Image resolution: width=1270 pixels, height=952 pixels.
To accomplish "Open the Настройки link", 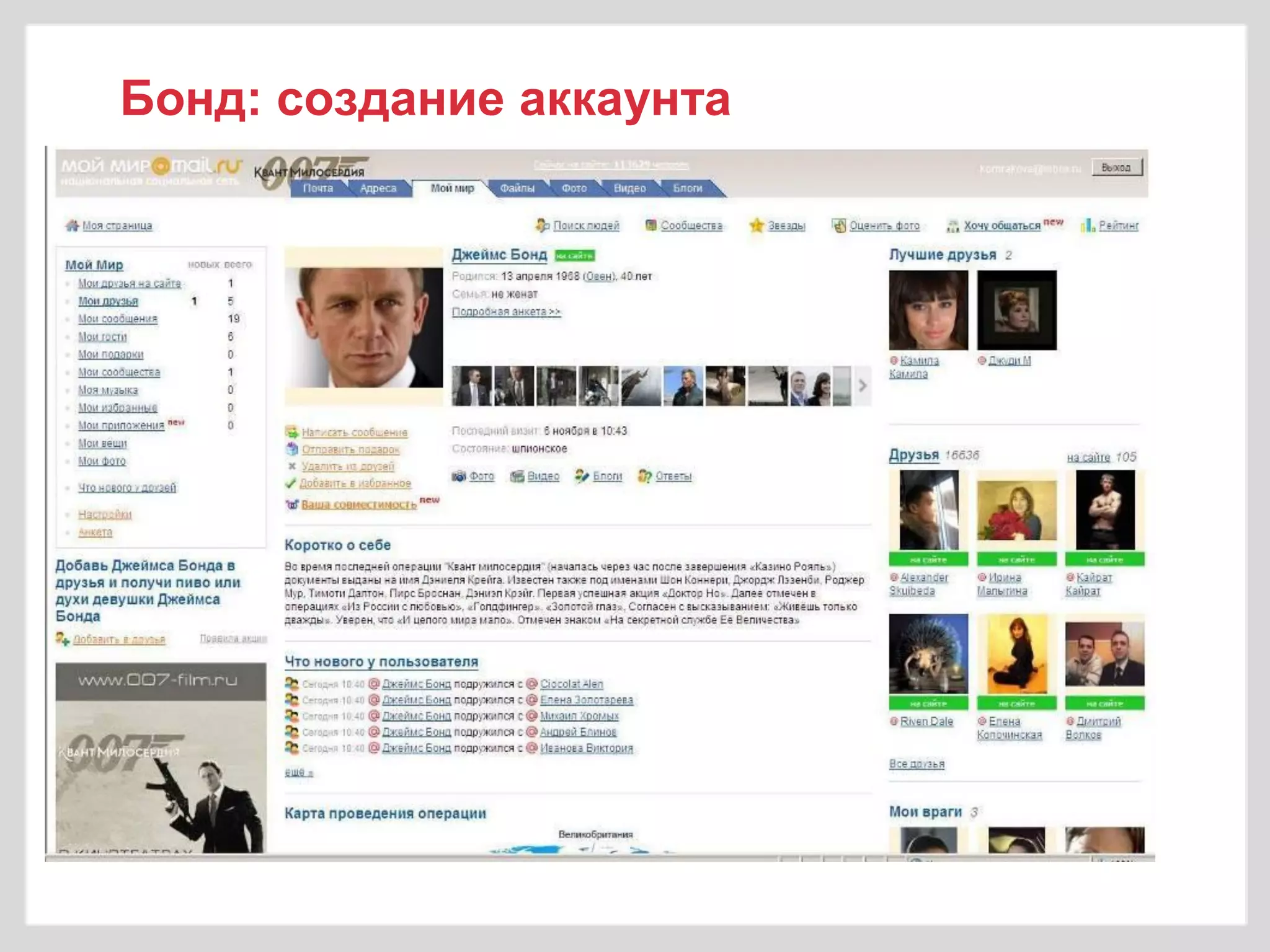I will pyautogui.click(x=105, y=514).
